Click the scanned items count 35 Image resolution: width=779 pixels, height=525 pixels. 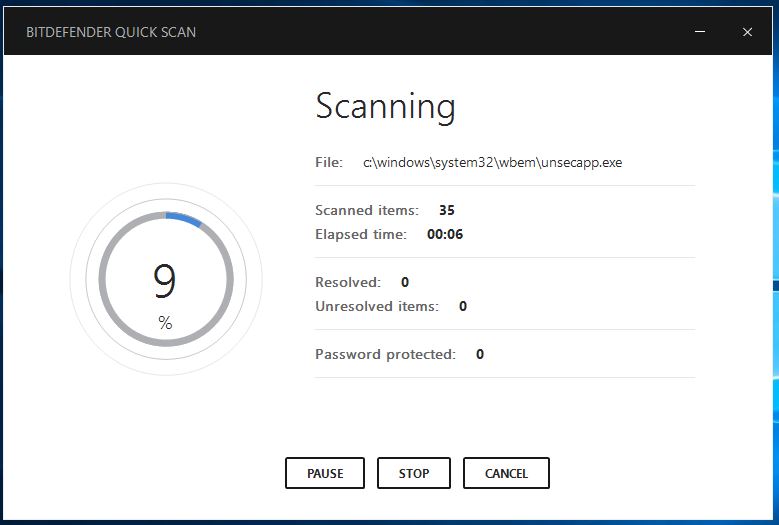point(446,210)
